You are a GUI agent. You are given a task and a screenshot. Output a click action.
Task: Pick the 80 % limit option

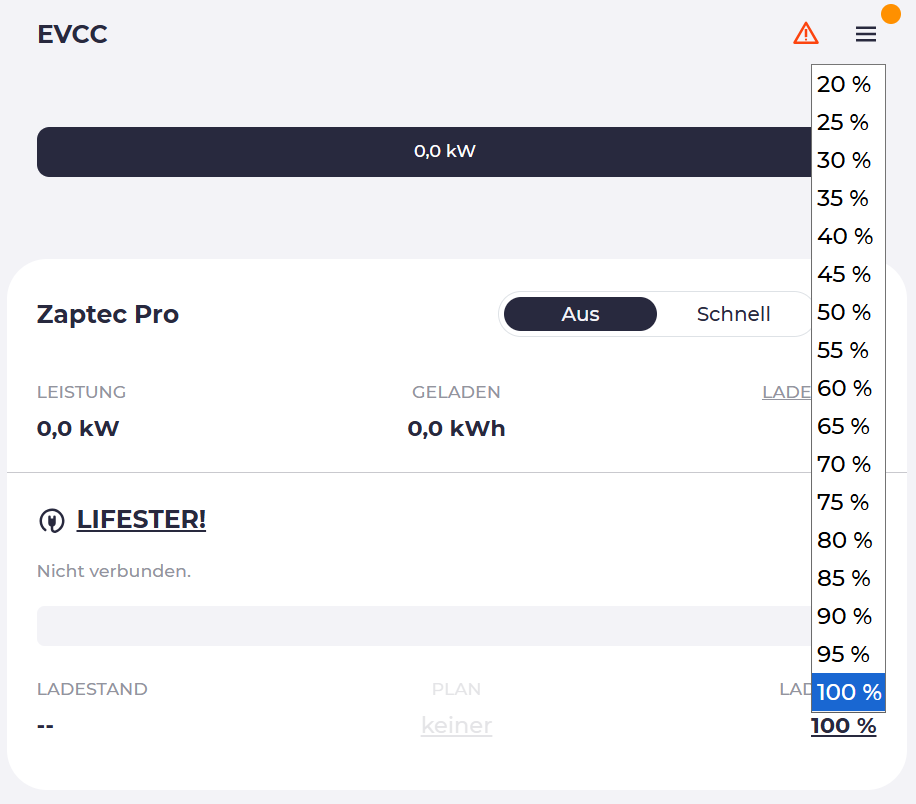tap(845, 541)
